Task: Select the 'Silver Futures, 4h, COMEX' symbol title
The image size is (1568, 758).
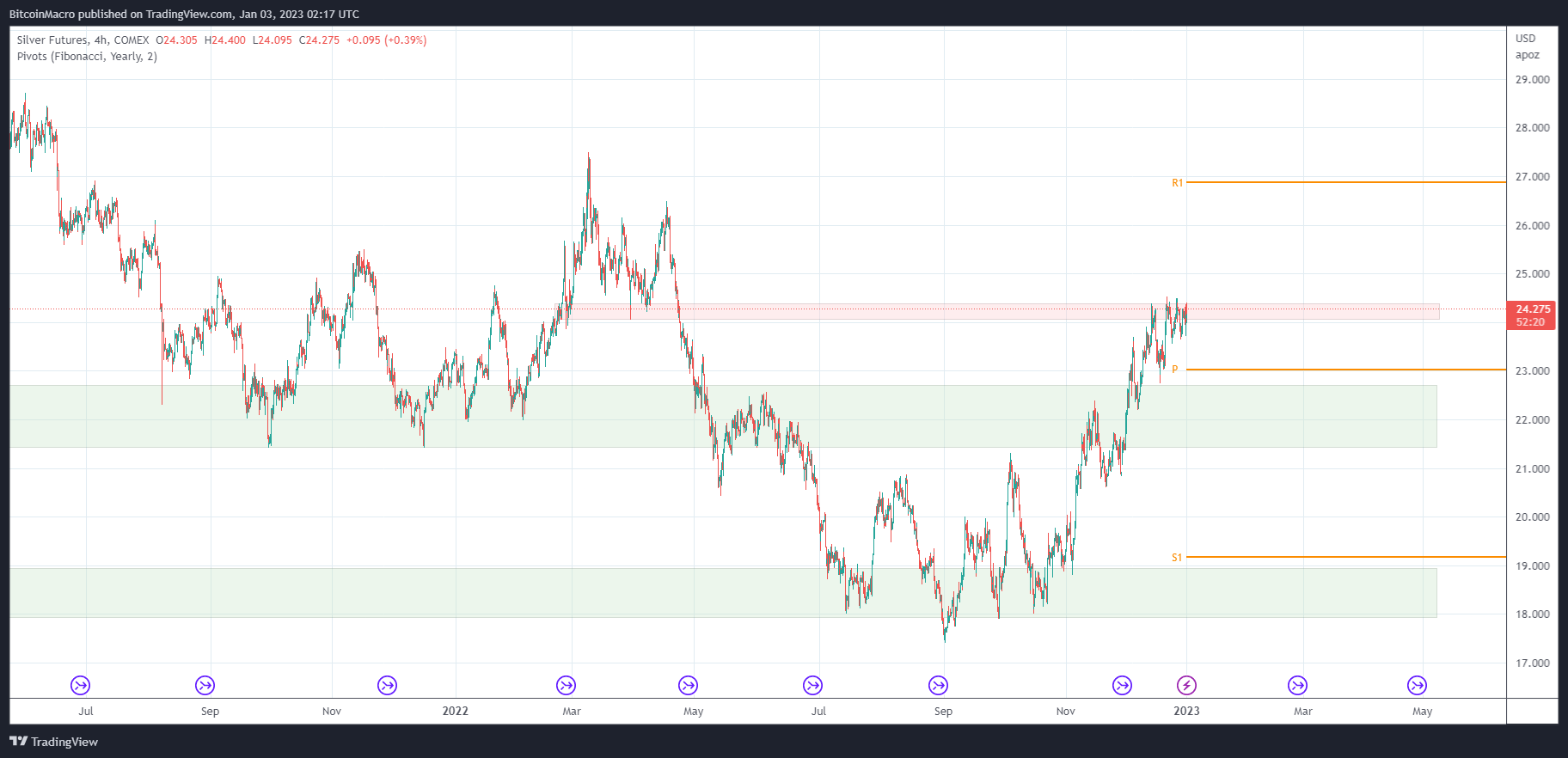Action: [83, 40]
